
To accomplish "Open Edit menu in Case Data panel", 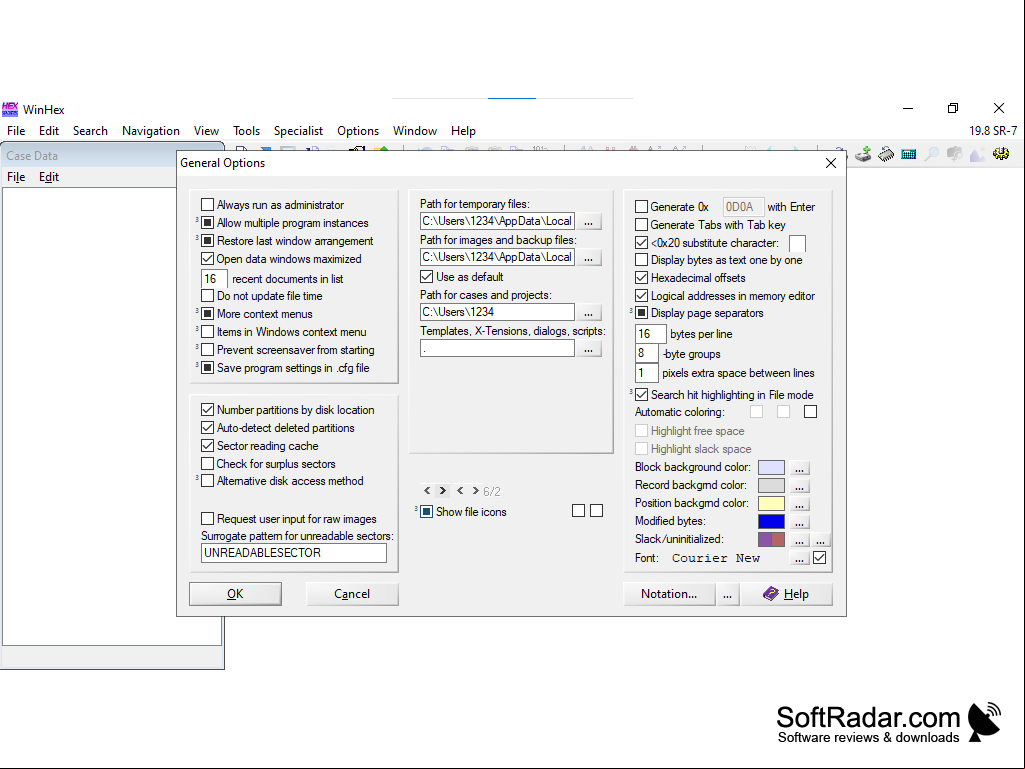I will 48,177.
